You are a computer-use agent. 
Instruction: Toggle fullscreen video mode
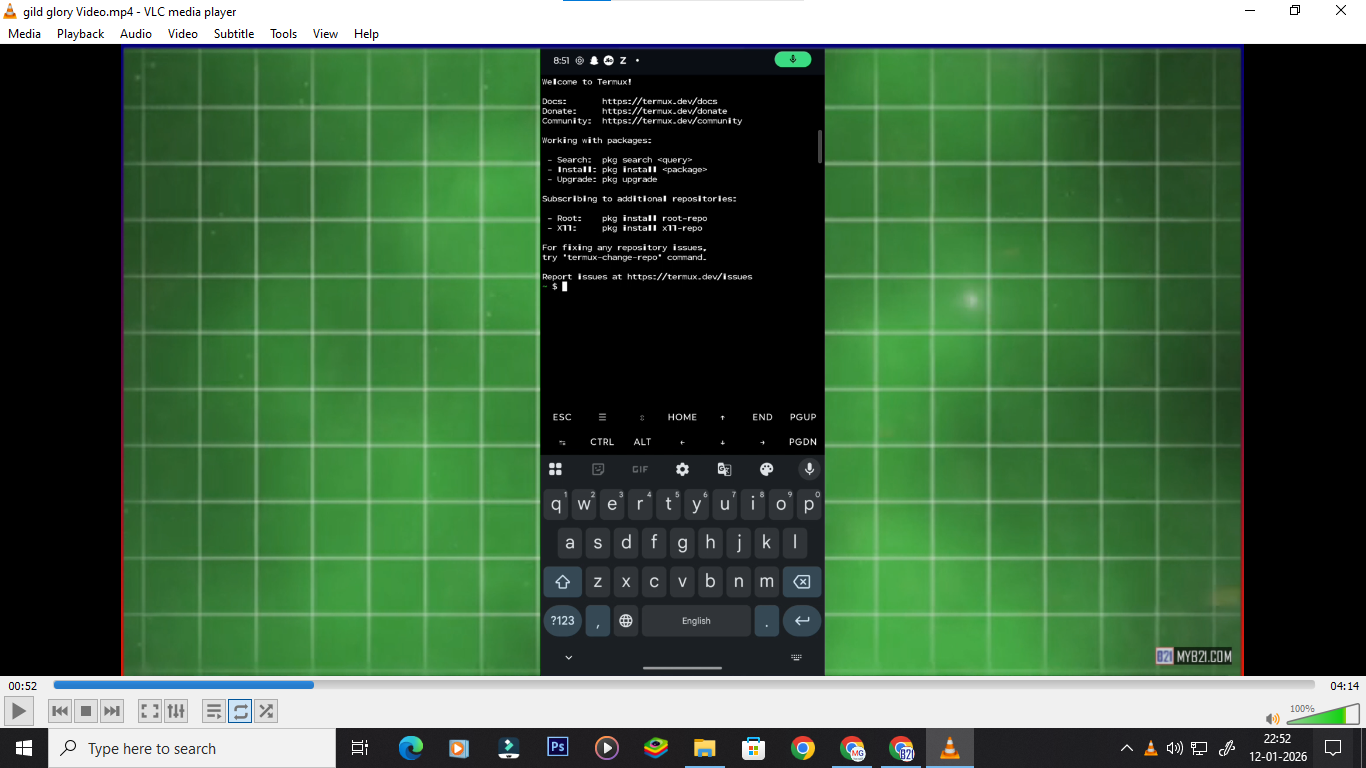150,711
